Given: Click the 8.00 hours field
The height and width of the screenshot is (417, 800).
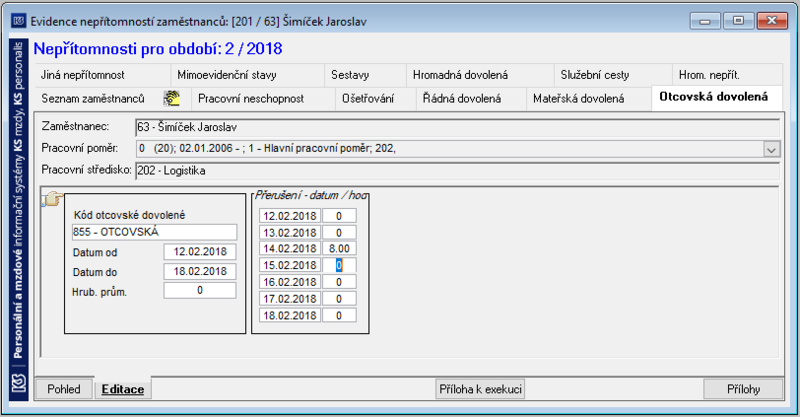Looking at the screenshot, I should (339, 249).
